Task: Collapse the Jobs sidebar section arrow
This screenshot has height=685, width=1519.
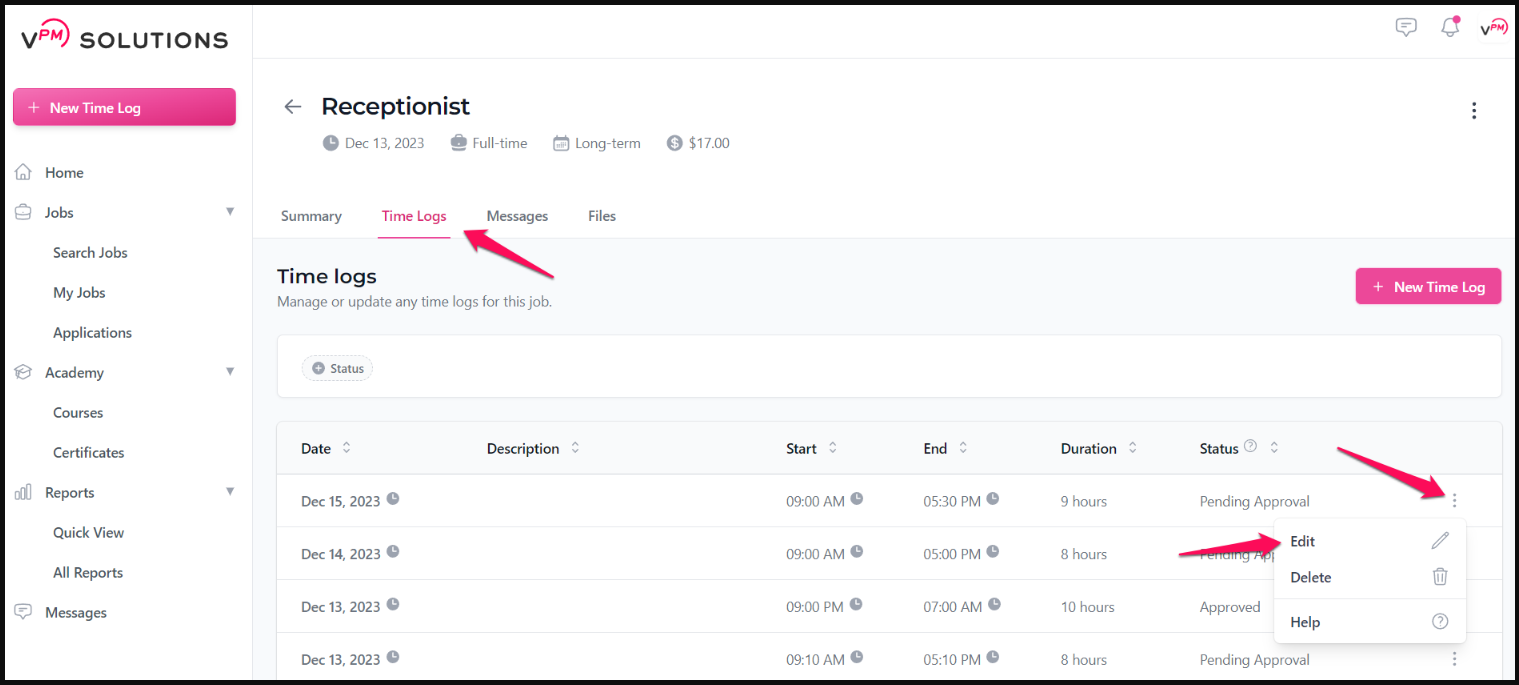Action: coord(230,212)
